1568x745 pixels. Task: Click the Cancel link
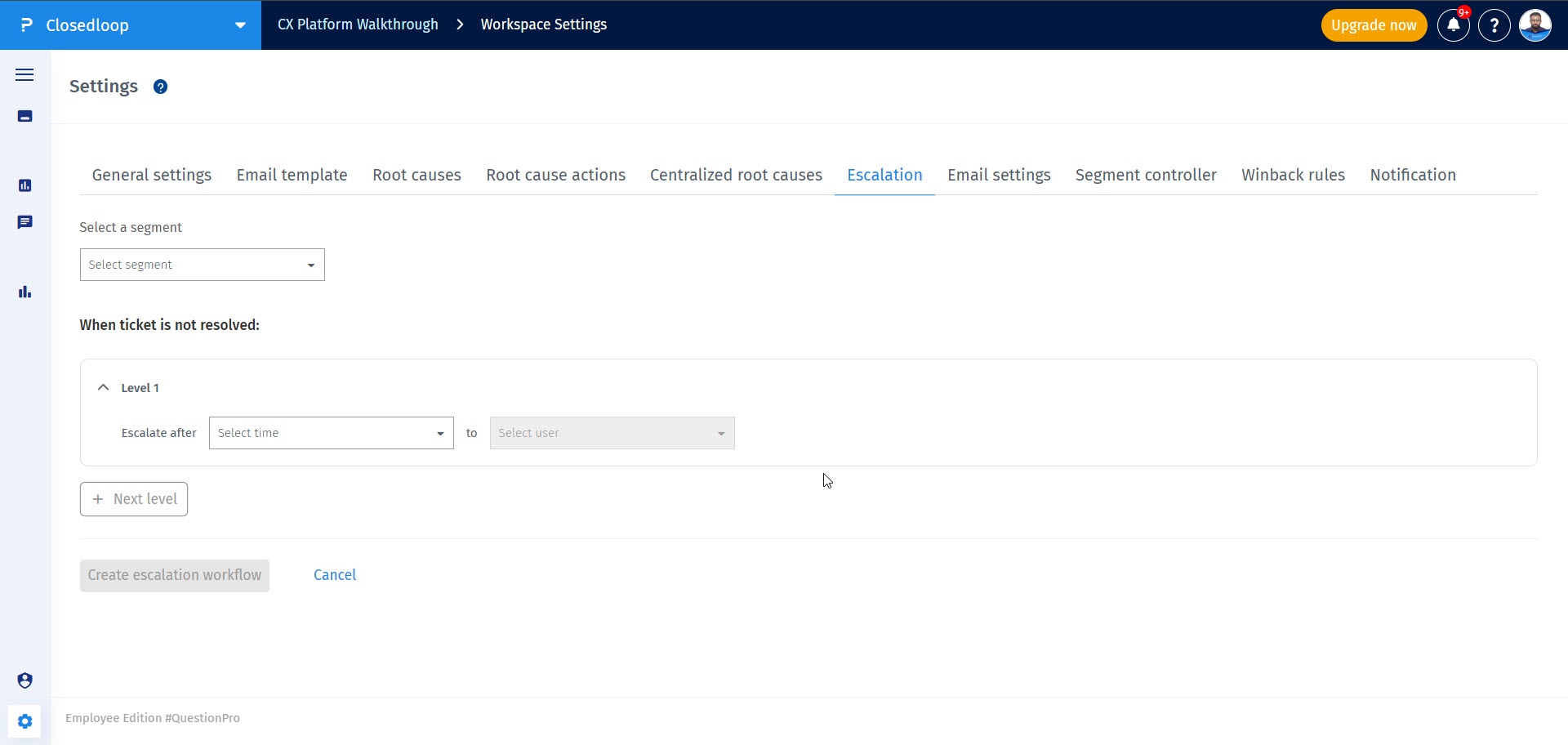click(x=335, y=575)
